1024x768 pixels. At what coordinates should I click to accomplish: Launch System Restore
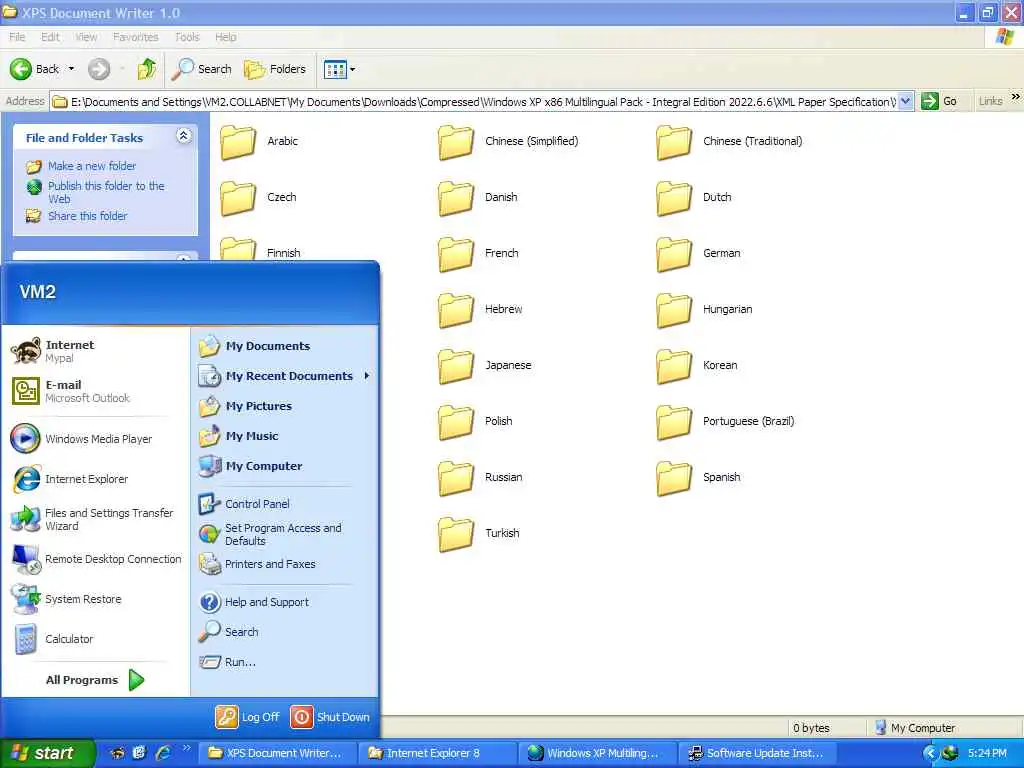(96, 599)
